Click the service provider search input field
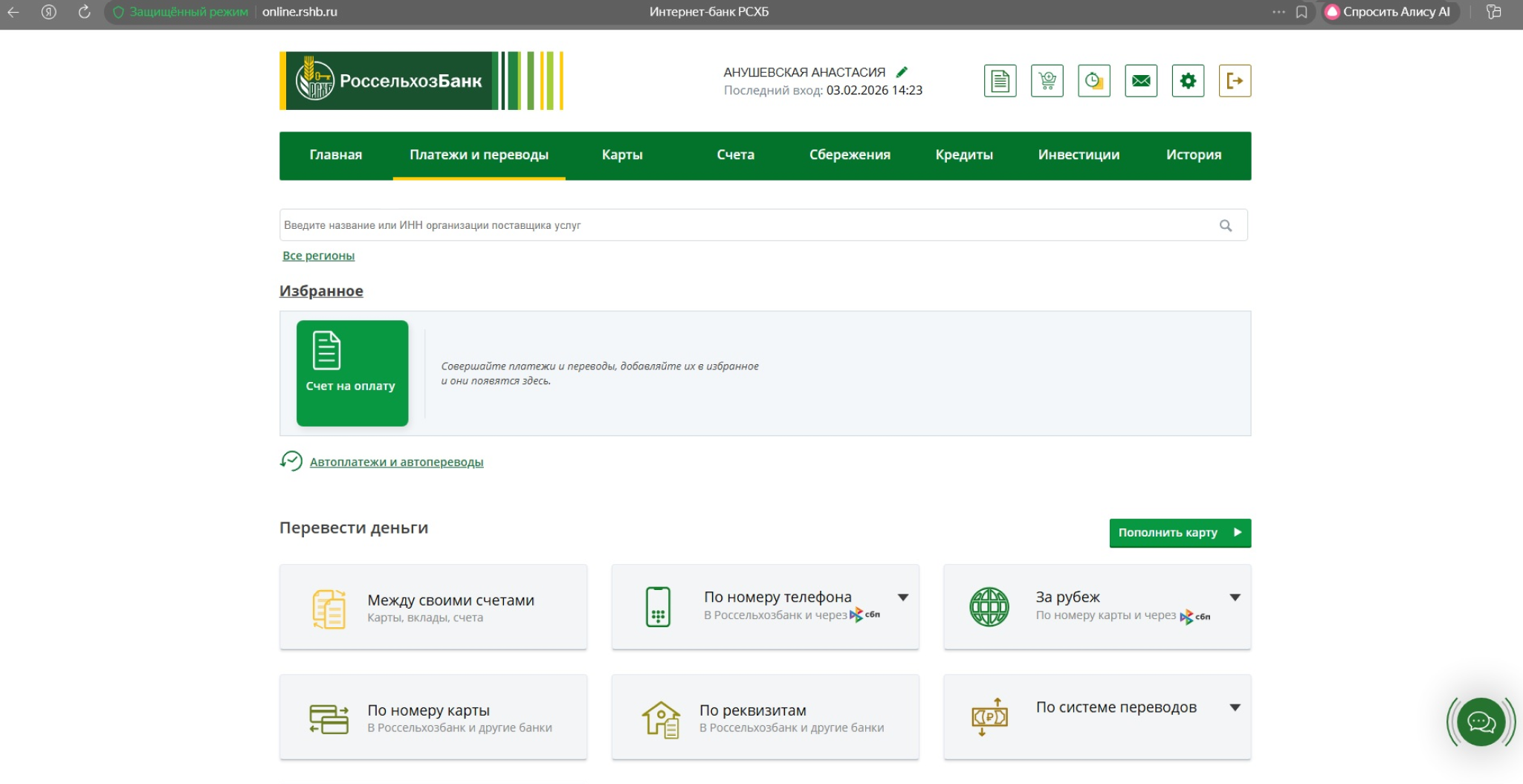 (743, 225)
